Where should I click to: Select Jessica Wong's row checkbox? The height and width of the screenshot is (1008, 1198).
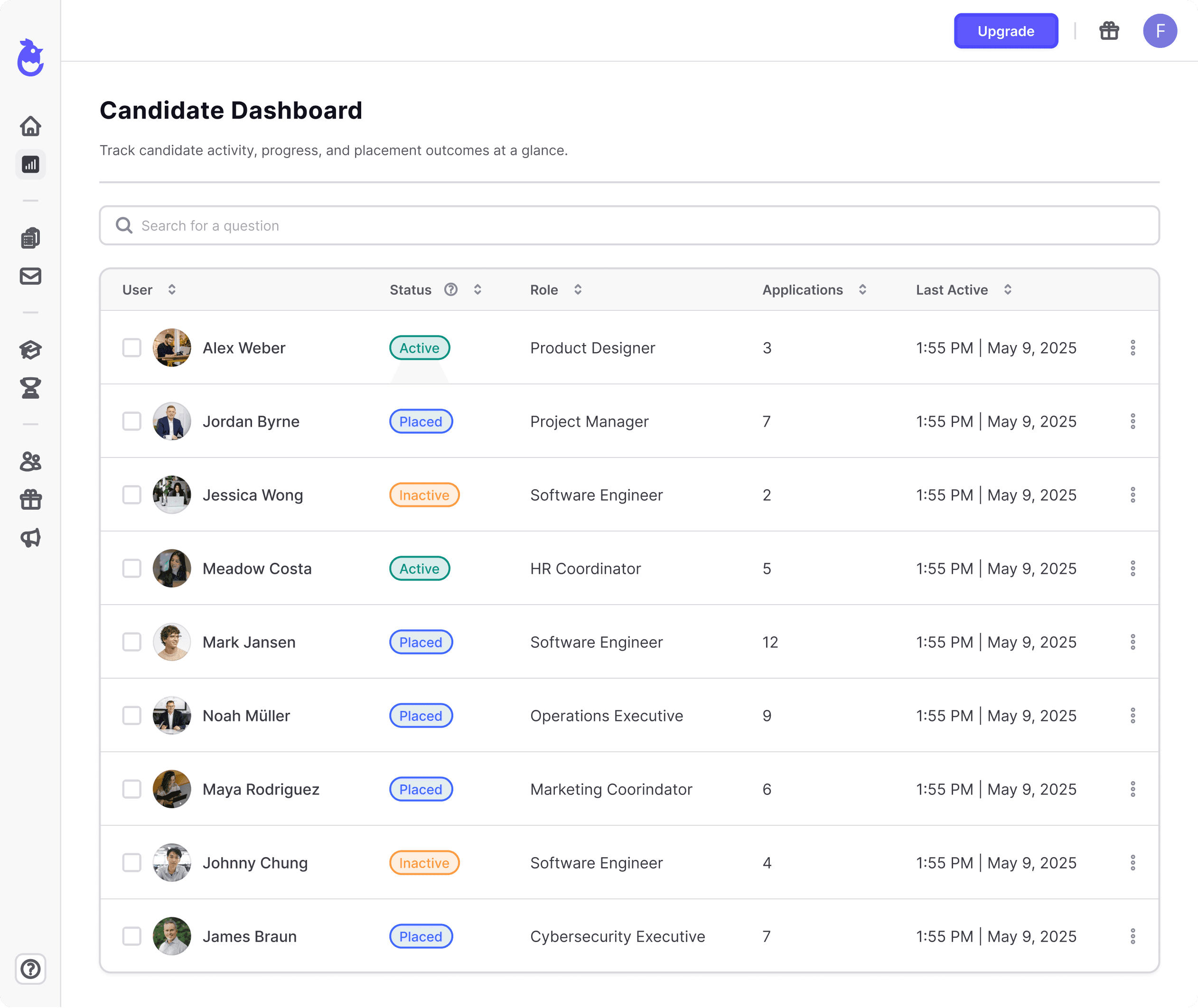point(132,495)
